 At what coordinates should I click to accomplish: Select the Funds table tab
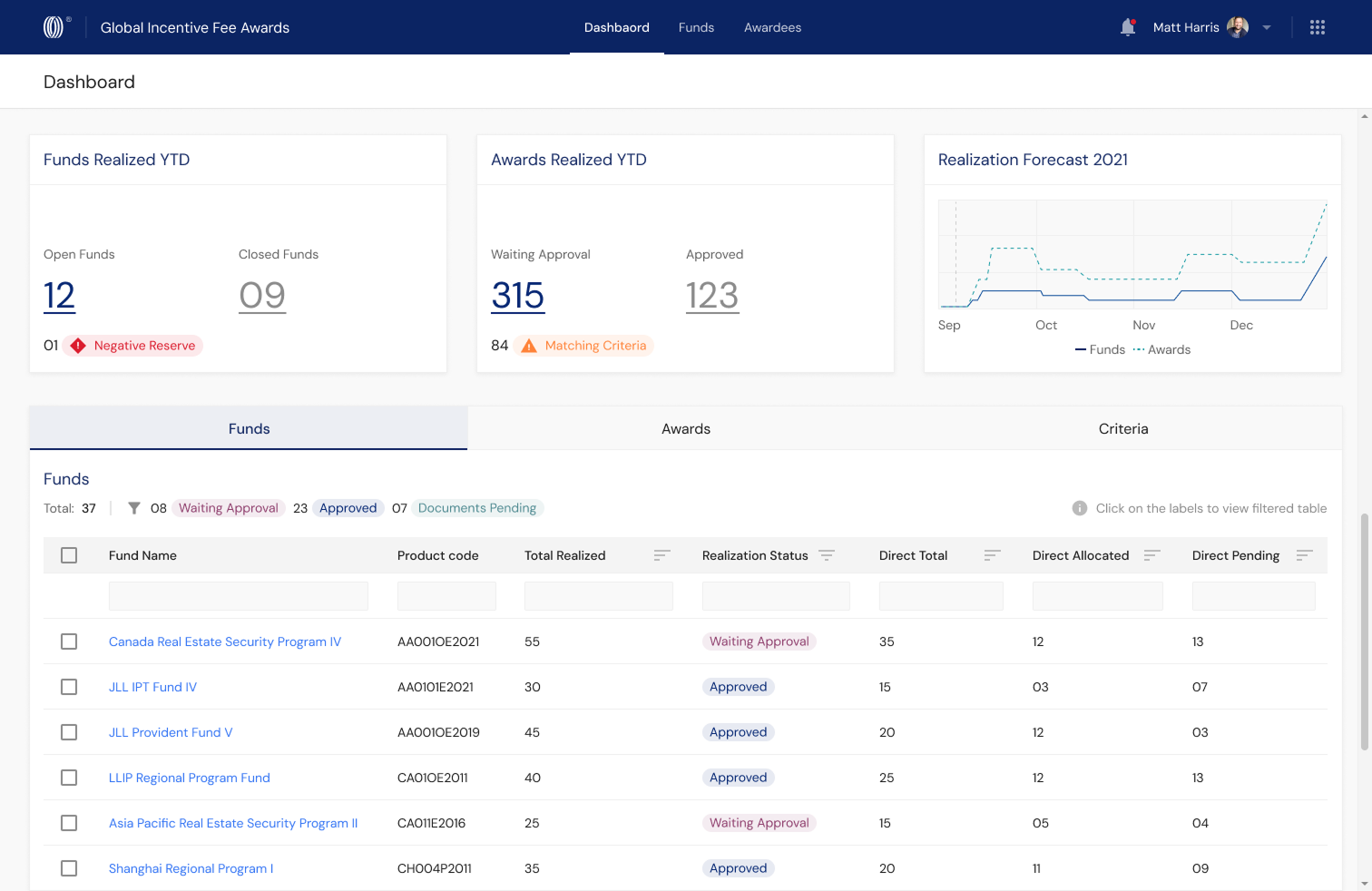[249, 428]
